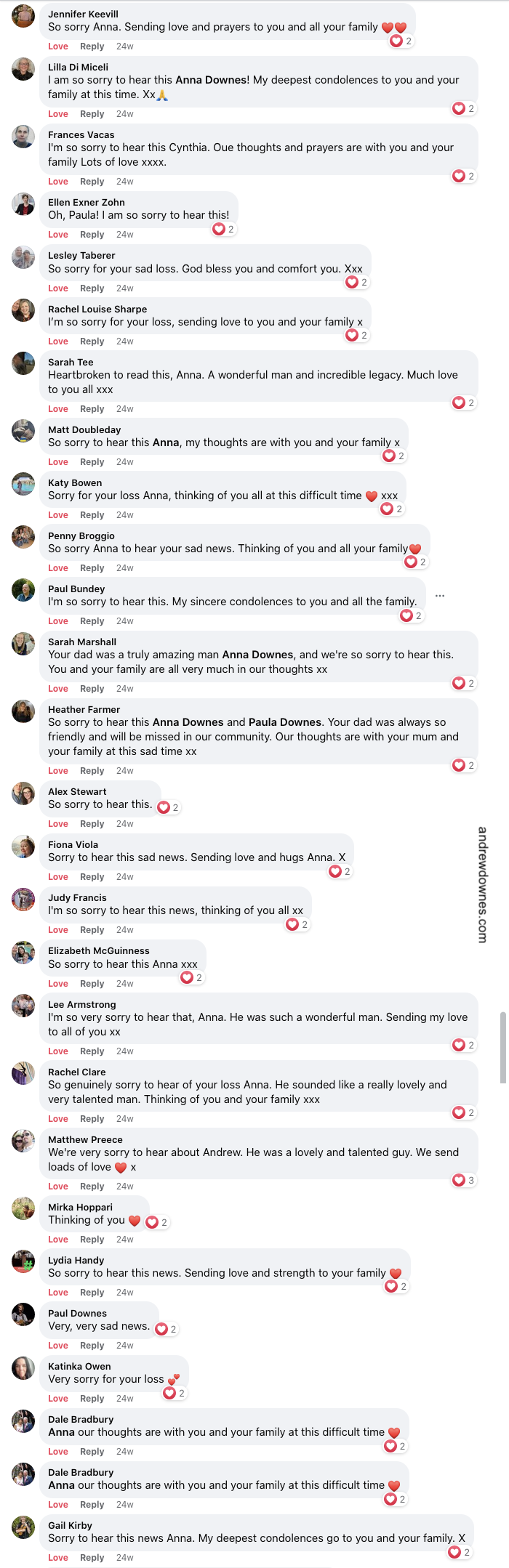The width and height of the screenshot is (509, 1568).
Task: Open reactions via heart icon under Sarah Tee's comment
Action: point(459,403)
